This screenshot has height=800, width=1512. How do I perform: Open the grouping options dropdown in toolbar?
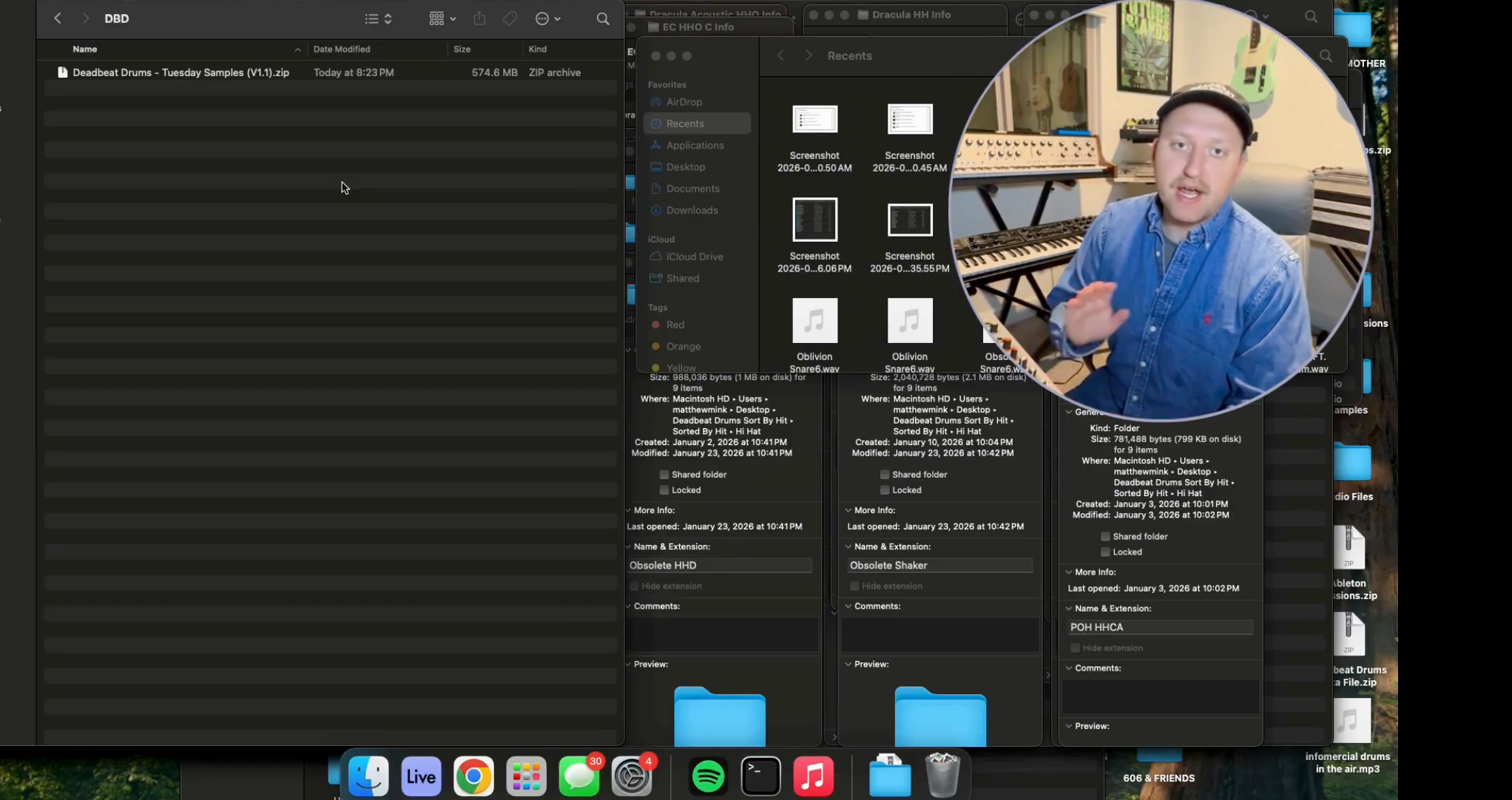click(x=442, y=18)
